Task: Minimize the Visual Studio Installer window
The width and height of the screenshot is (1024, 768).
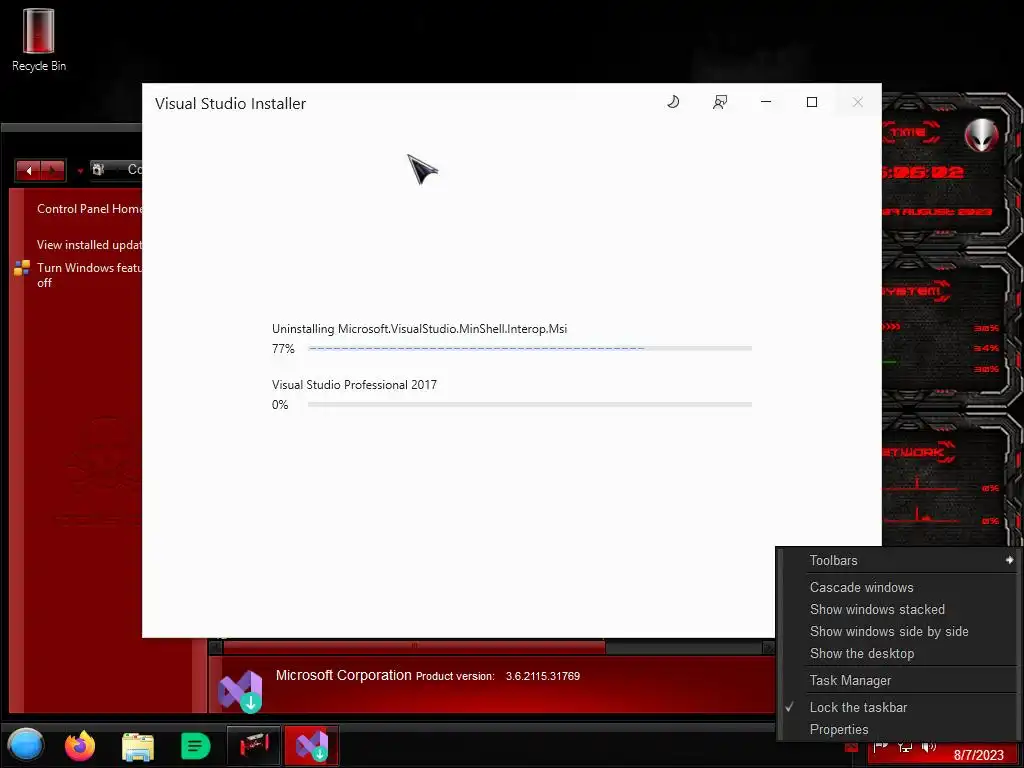Action: (x=766, y=102)
